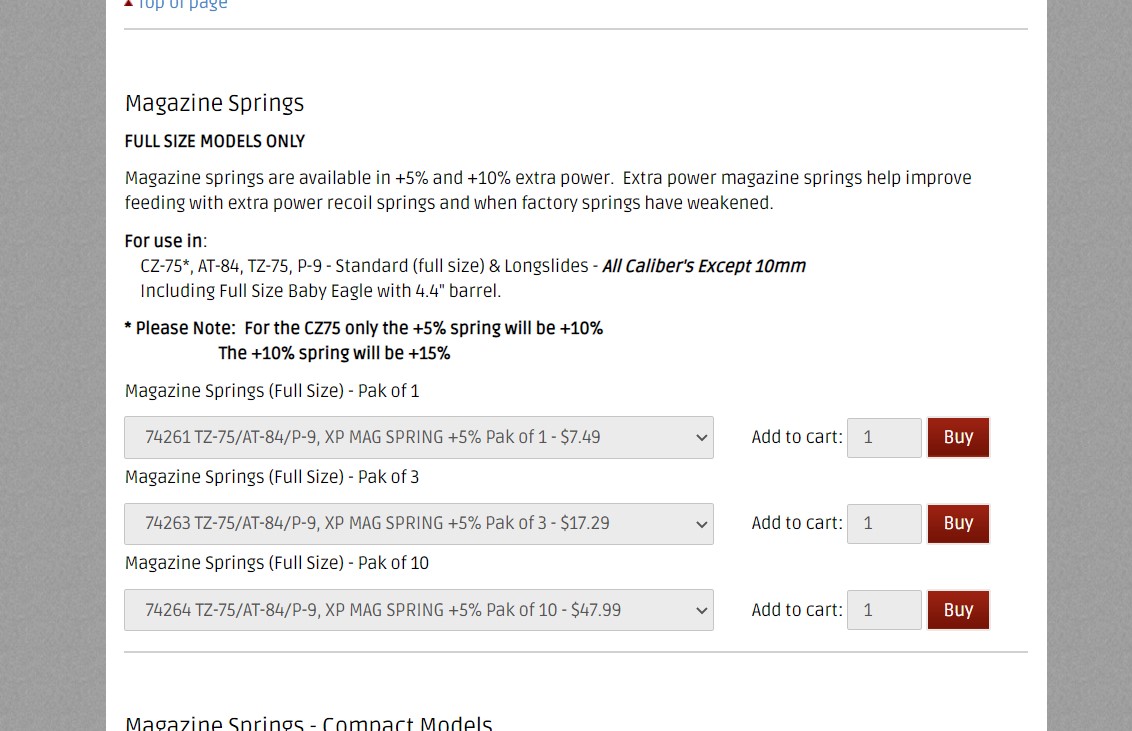Click the Magazine Springs section heading
The height and width of the screenshot is (731, 1132).
coord(214,103)
